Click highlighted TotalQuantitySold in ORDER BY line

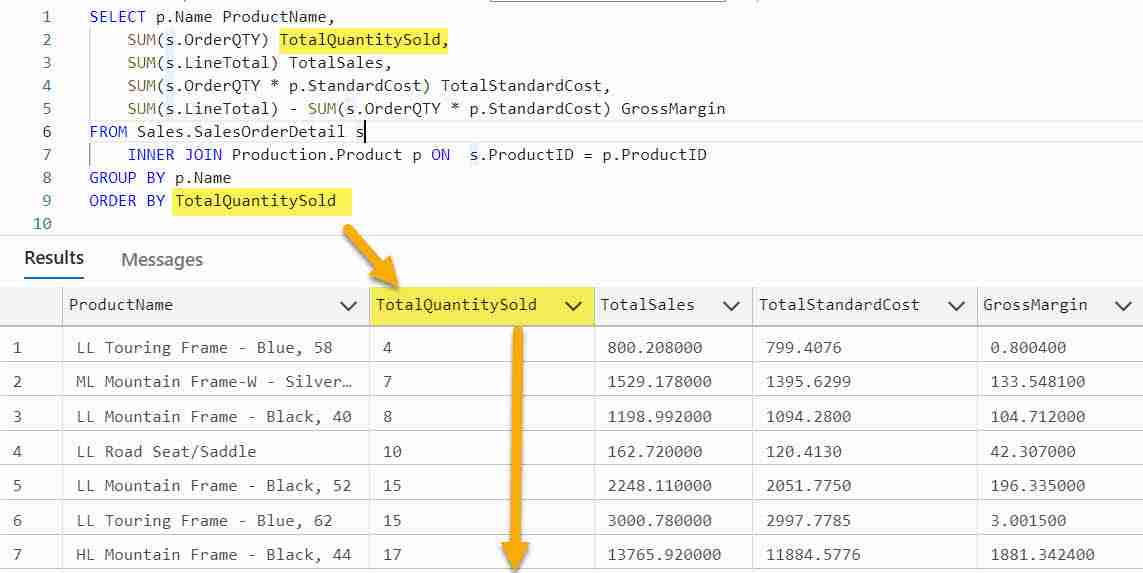pyautogui.click(x=256, y=200)
